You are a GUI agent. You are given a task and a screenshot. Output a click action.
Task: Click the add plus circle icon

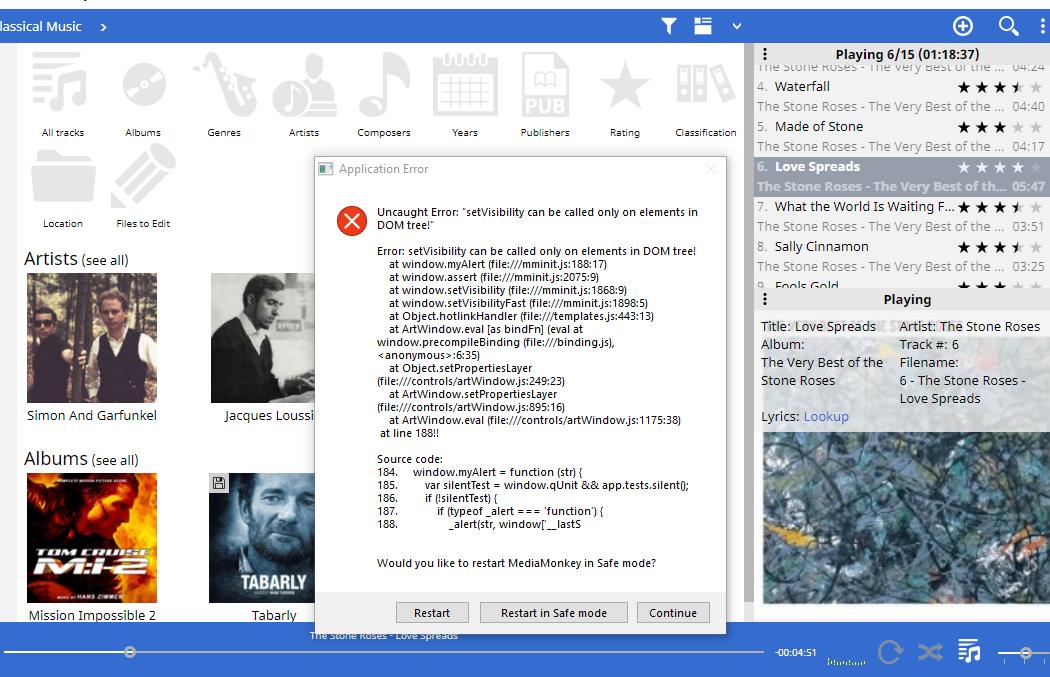pyautogui.click(x=962, y=27)
